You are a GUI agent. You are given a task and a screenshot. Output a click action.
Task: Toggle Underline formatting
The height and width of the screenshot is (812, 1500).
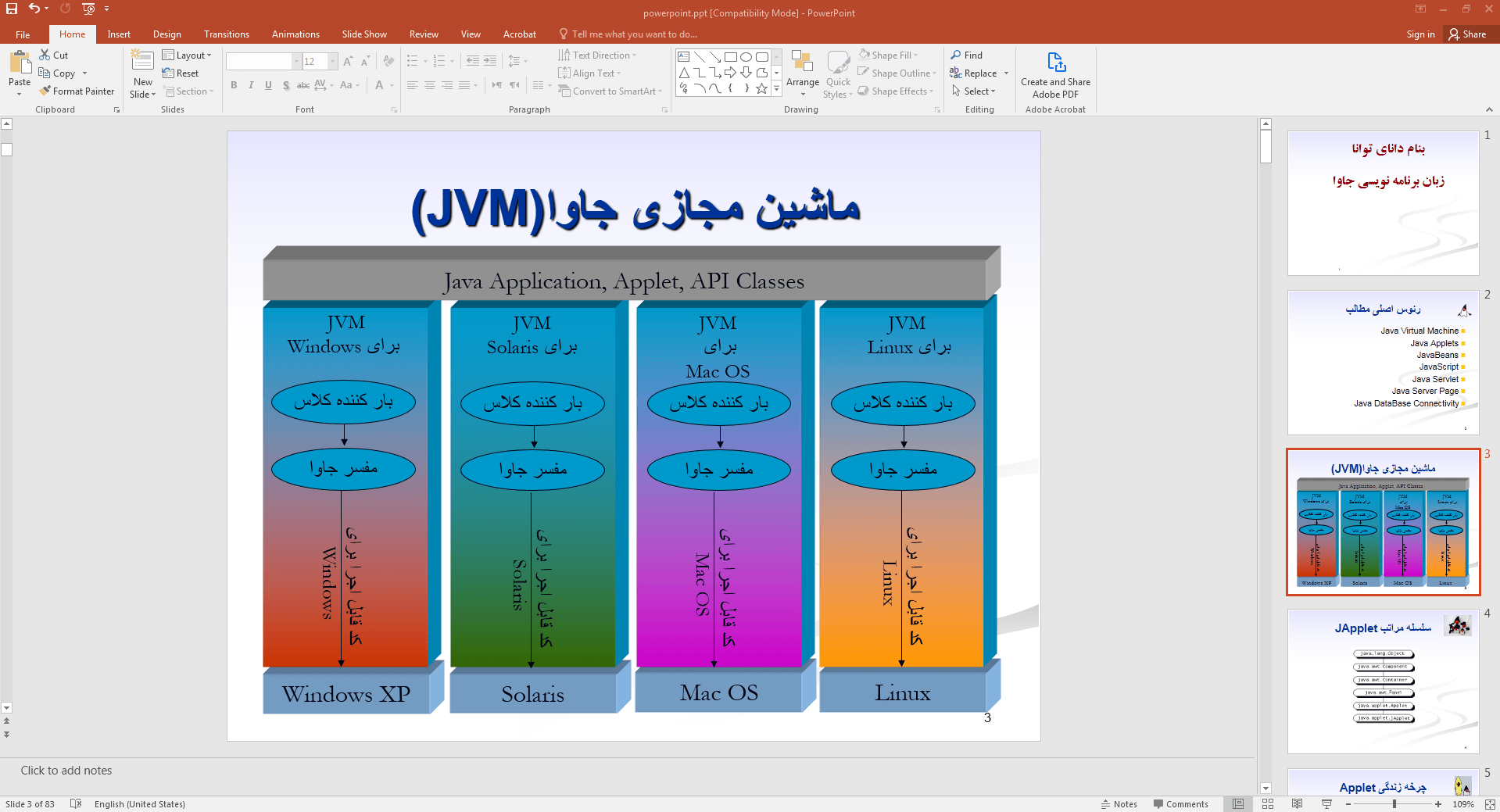pos(268,85)
